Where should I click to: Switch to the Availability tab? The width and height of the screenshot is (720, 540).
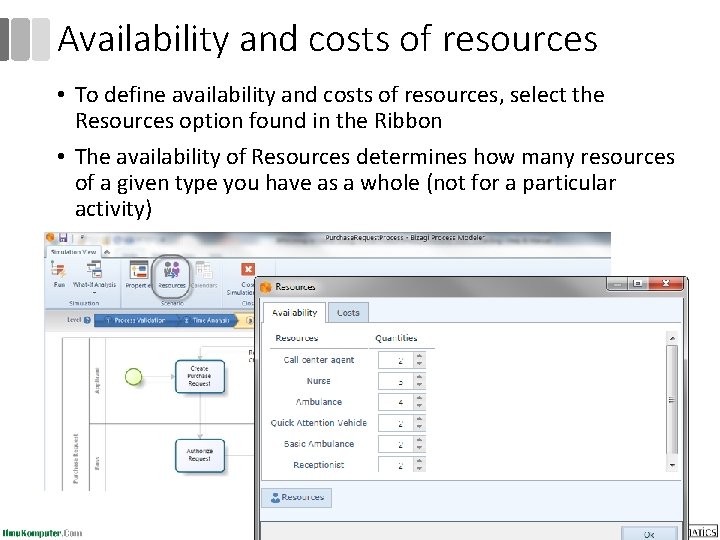tap(294, 313)
